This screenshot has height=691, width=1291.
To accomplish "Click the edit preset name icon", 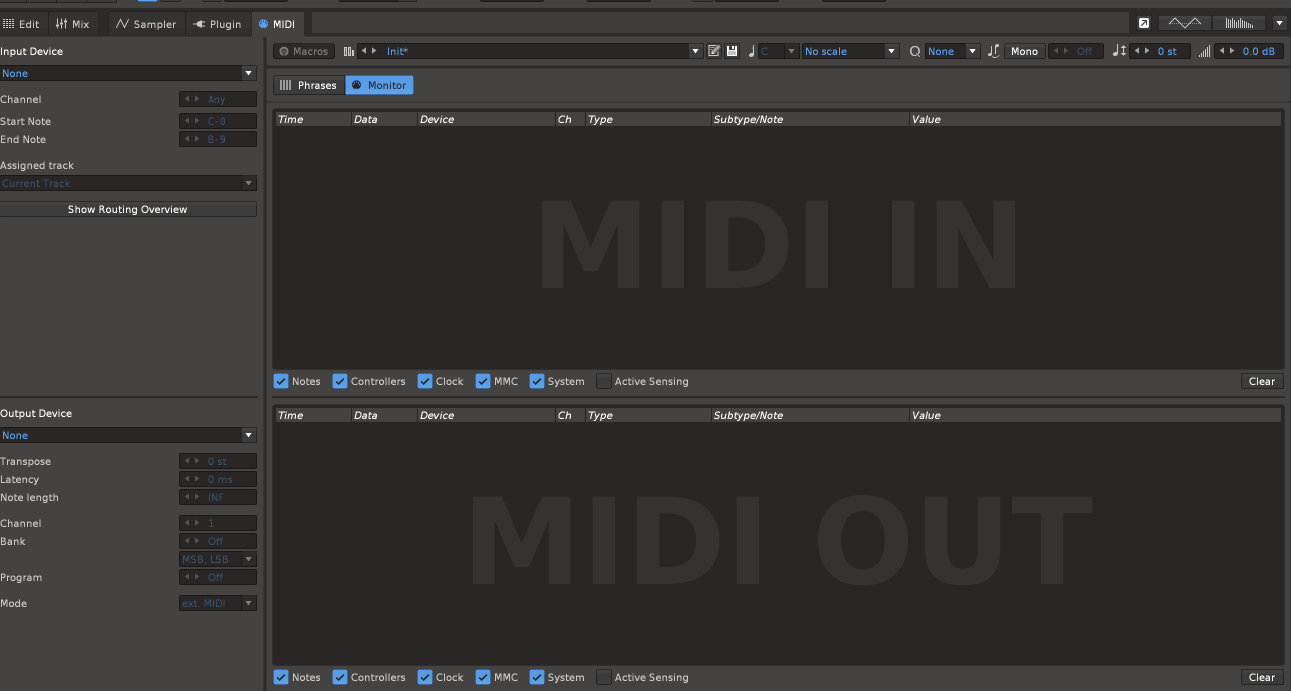I will 714,51.
